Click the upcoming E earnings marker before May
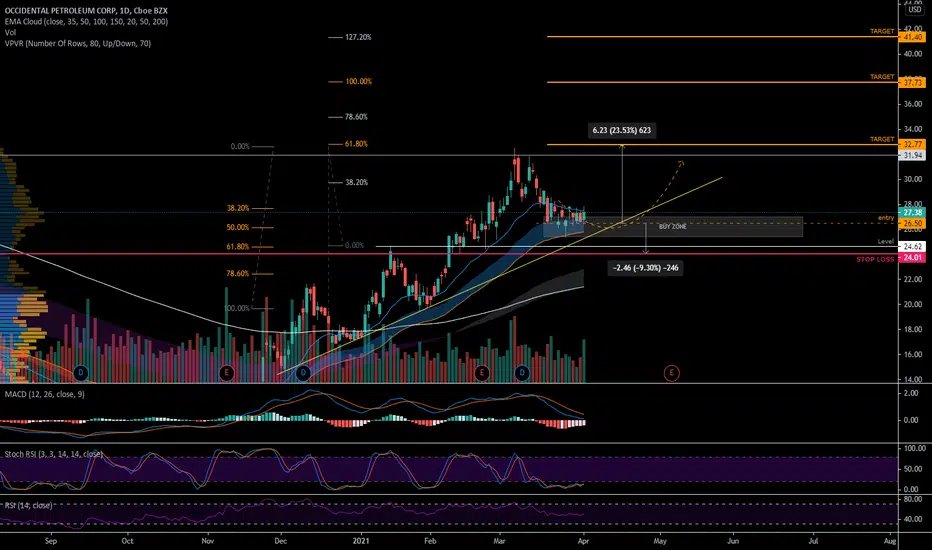 point(672,373)
